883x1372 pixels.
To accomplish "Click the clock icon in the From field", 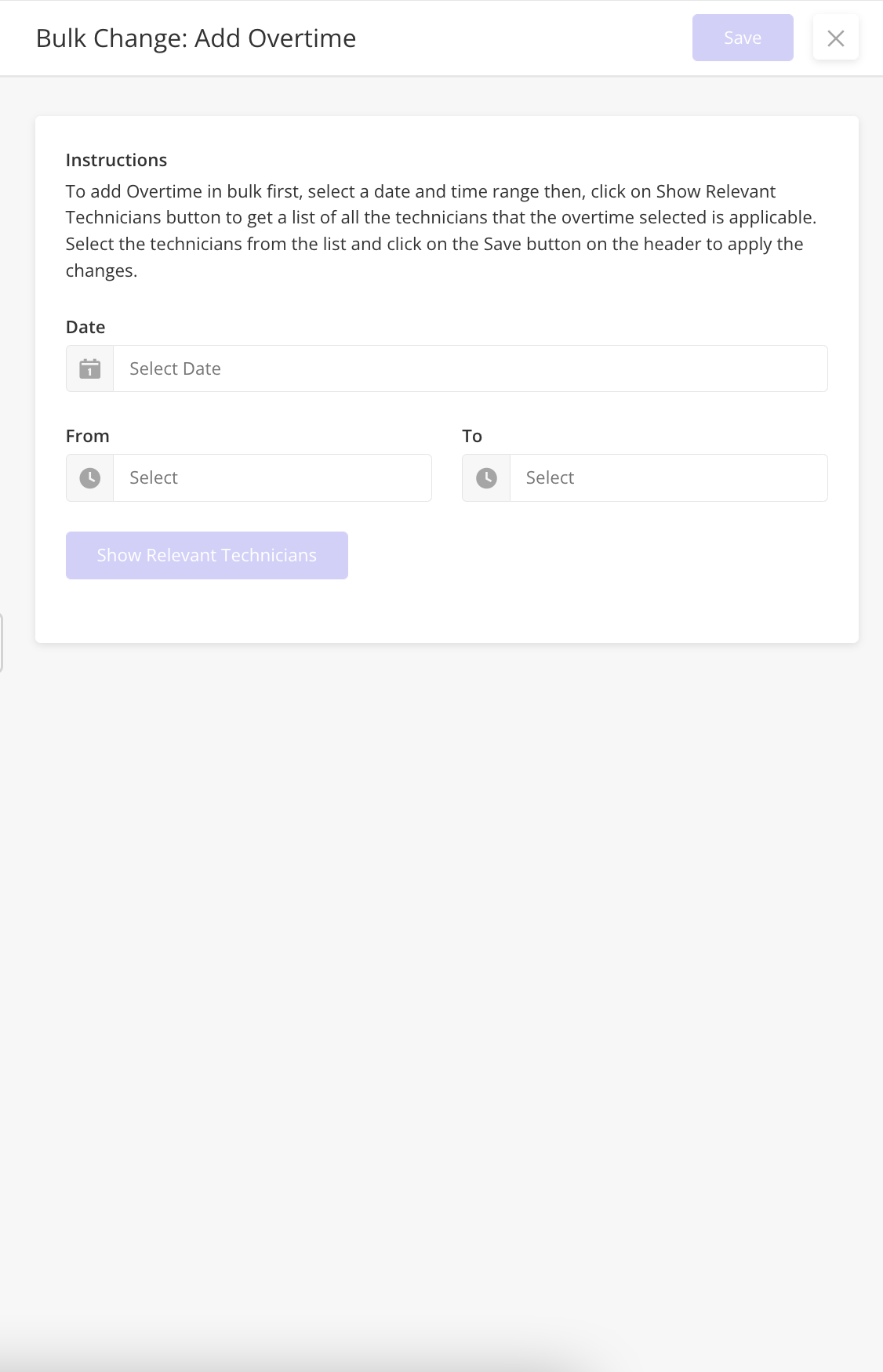I will [90, 477].
